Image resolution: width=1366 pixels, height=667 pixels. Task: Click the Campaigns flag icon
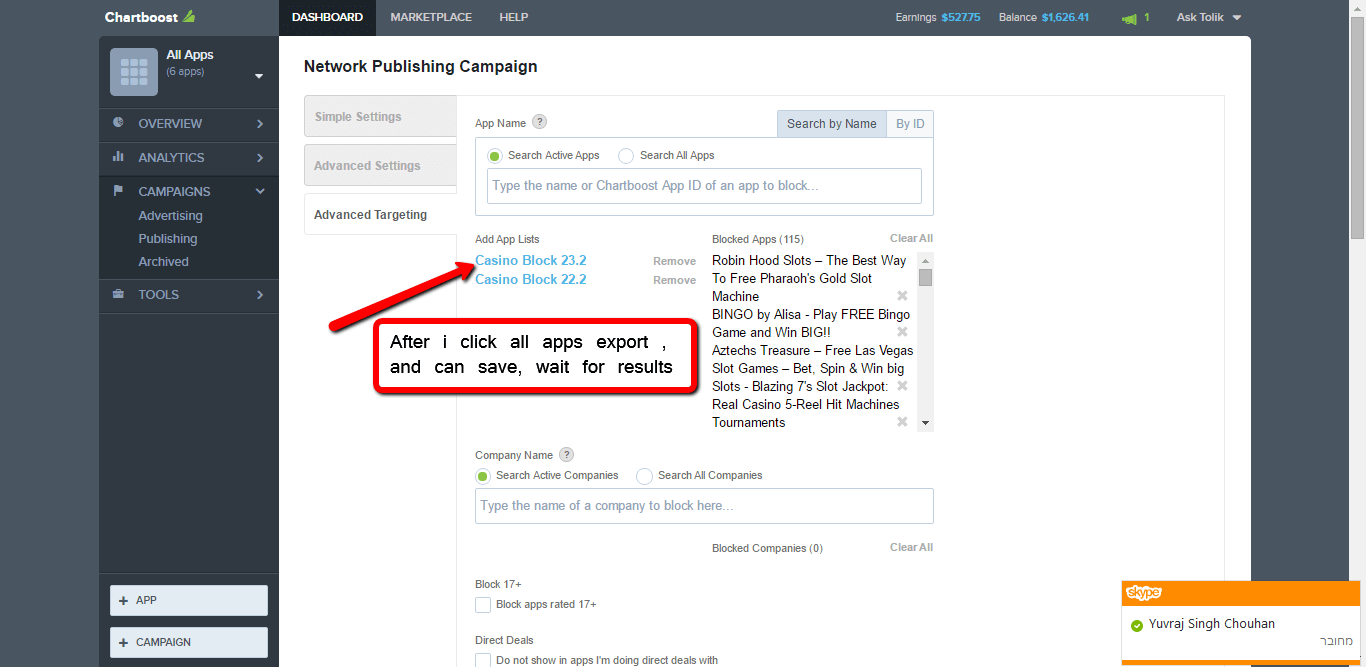coord(118,191)
